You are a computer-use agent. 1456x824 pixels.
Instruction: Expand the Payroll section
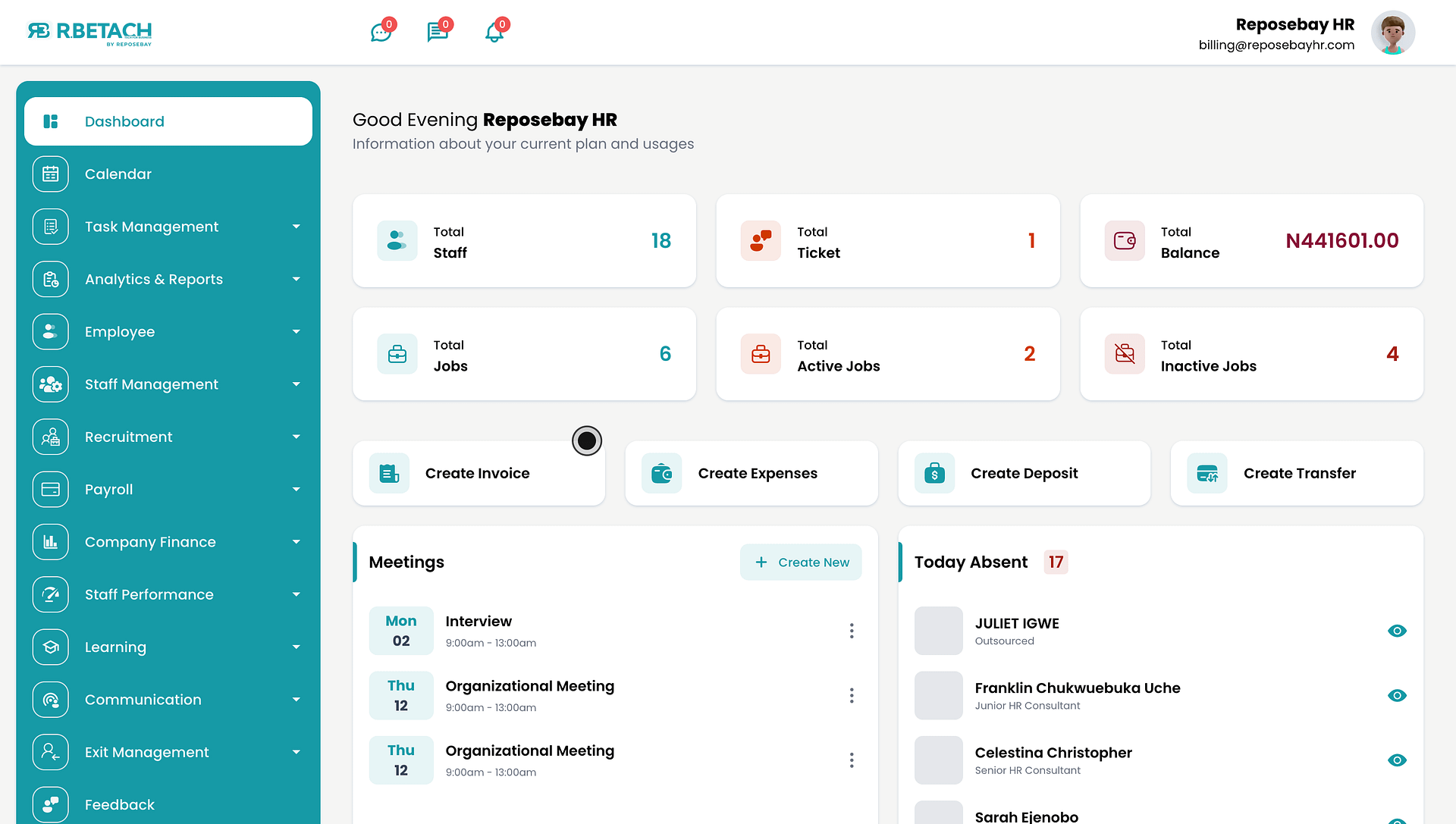coord(296,489)
